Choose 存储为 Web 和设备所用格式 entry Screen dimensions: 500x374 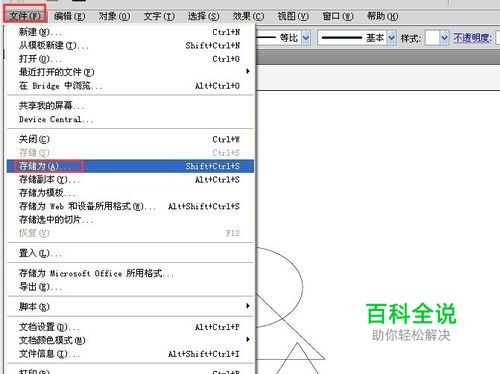130,206
